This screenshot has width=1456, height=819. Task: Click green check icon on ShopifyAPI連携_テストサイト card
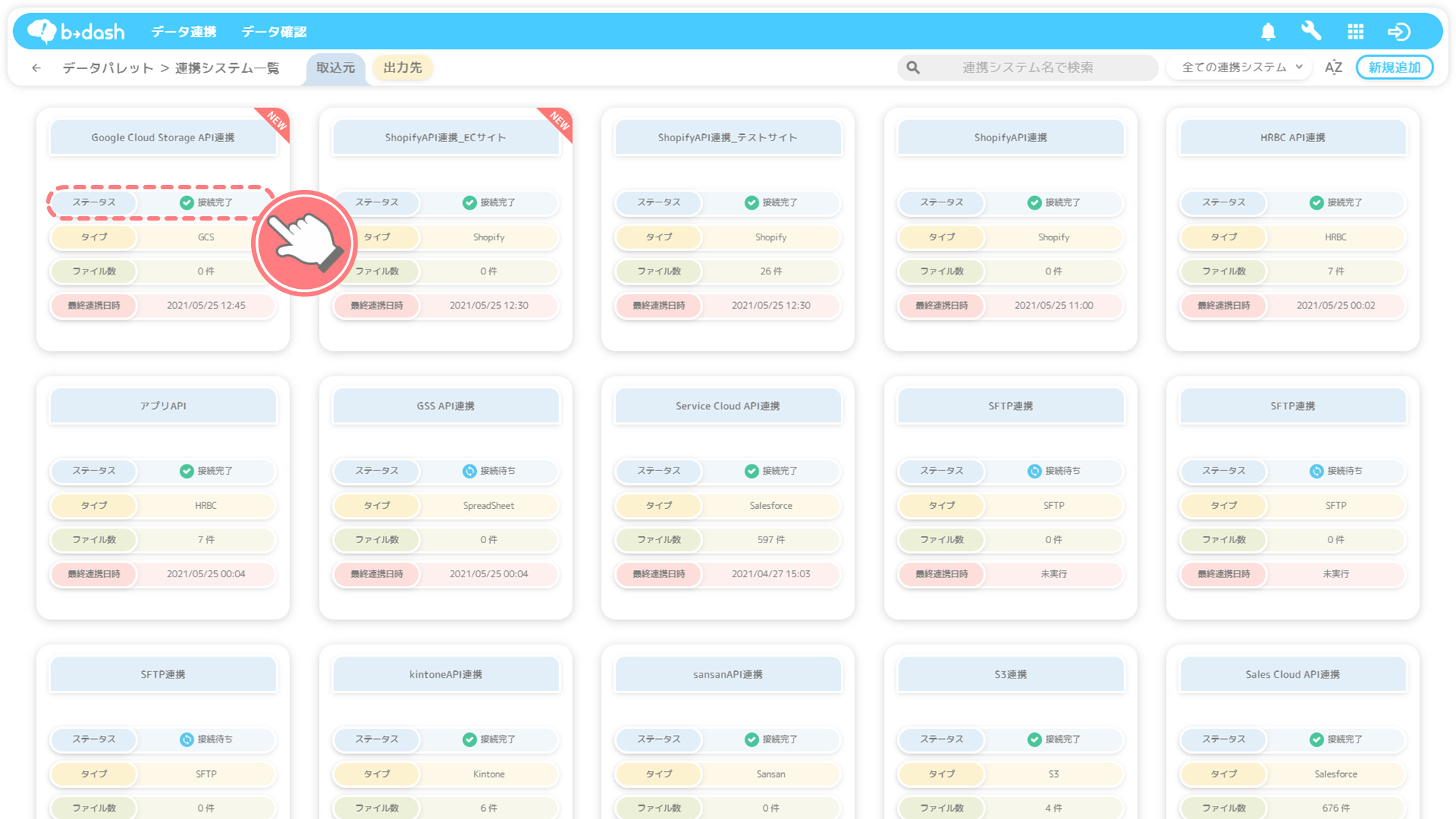pos(752,202)
